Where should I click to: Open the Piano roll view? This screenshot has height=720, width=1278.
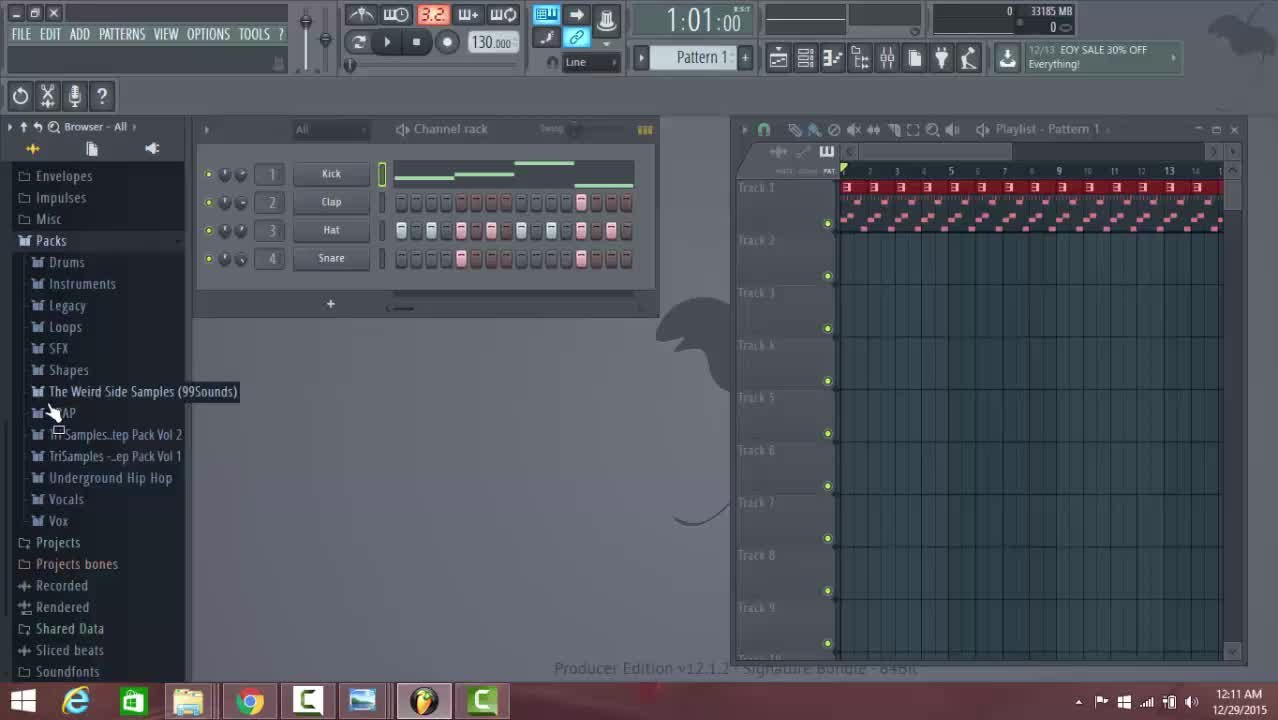coord(832,57)
